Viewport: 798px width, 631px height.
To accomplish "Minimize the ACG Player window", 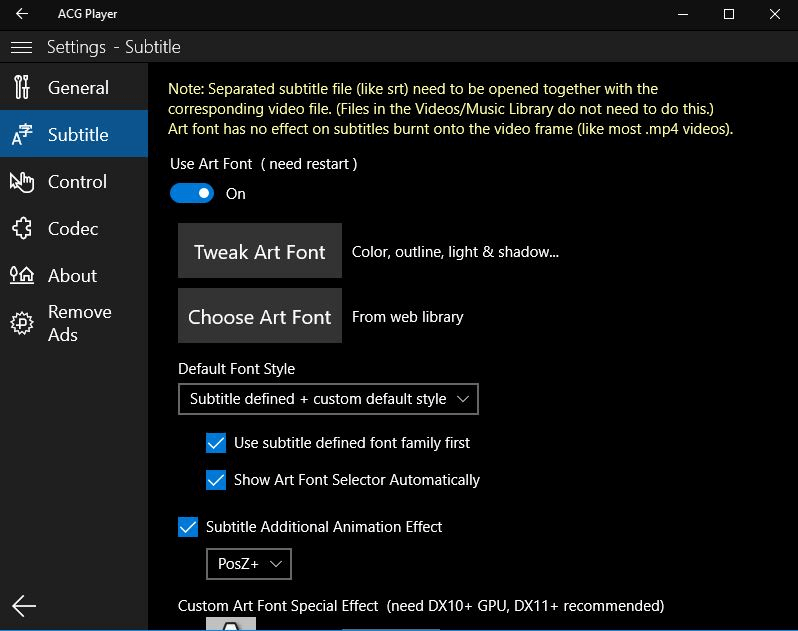I will (683, 14).
